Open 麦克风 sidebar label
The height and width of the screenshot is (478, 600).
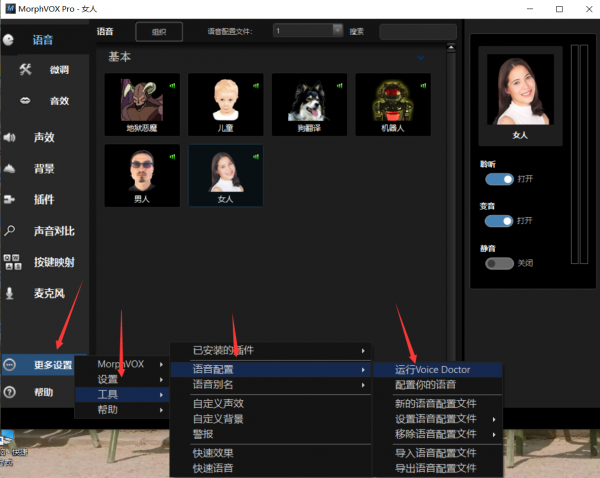(49, 294)
